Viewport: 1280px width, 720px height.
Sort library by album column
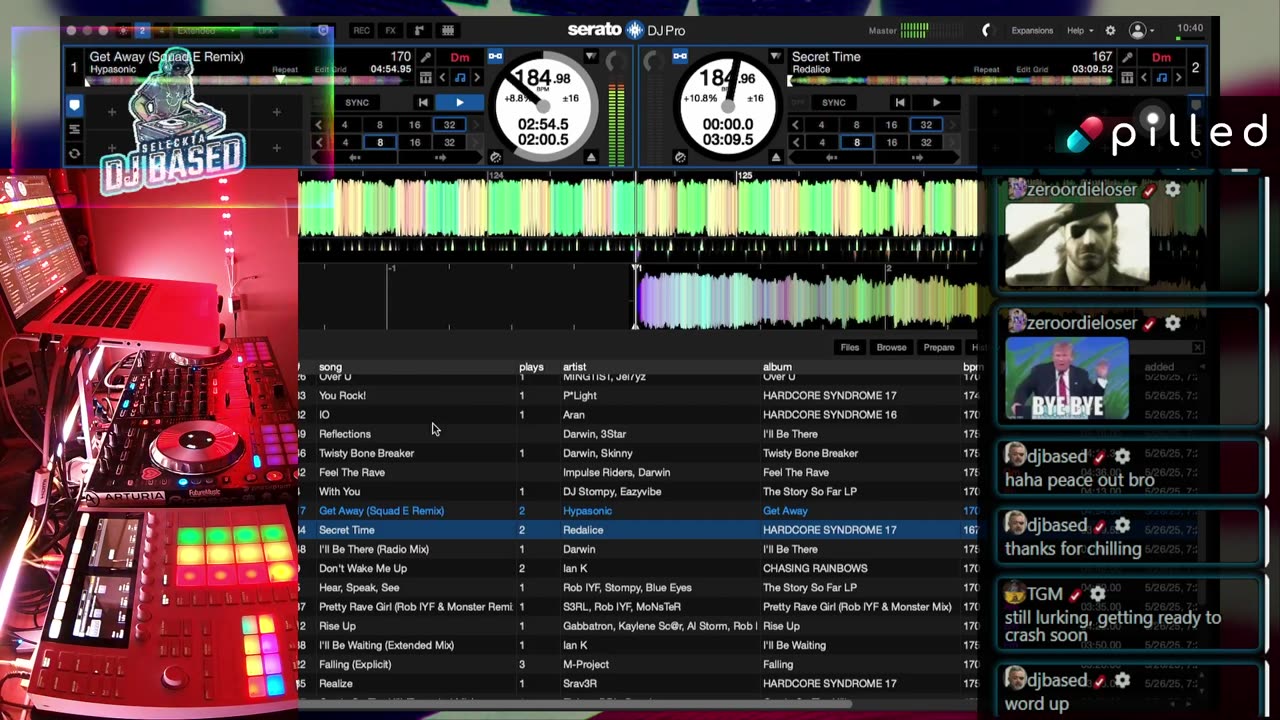pyautogui.click(x=777, y=367)
